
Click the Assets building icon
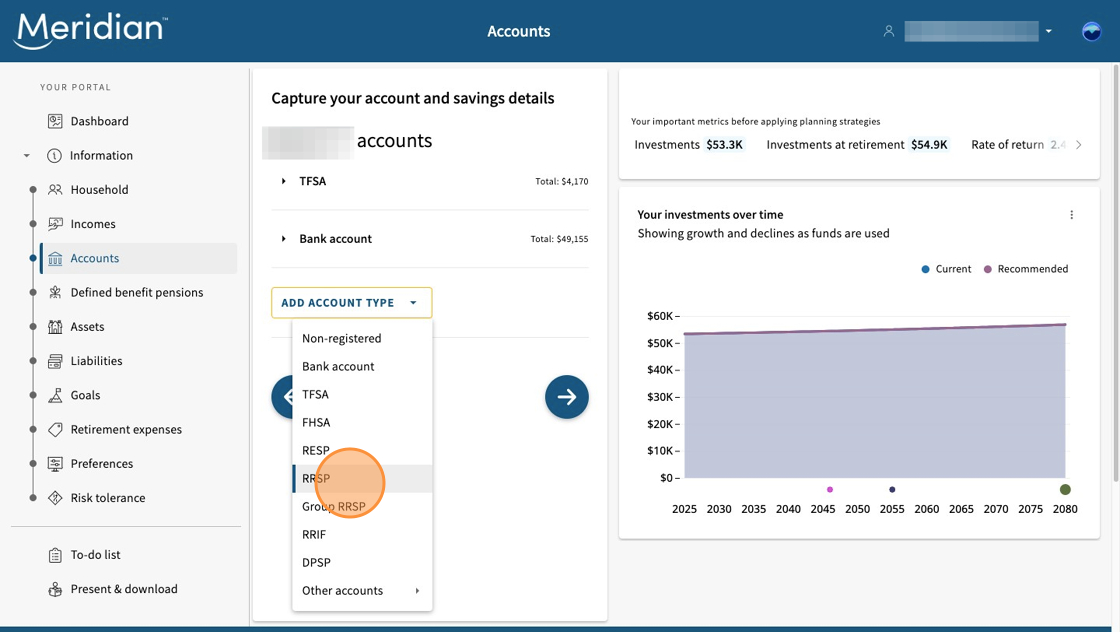pos(55,327)
